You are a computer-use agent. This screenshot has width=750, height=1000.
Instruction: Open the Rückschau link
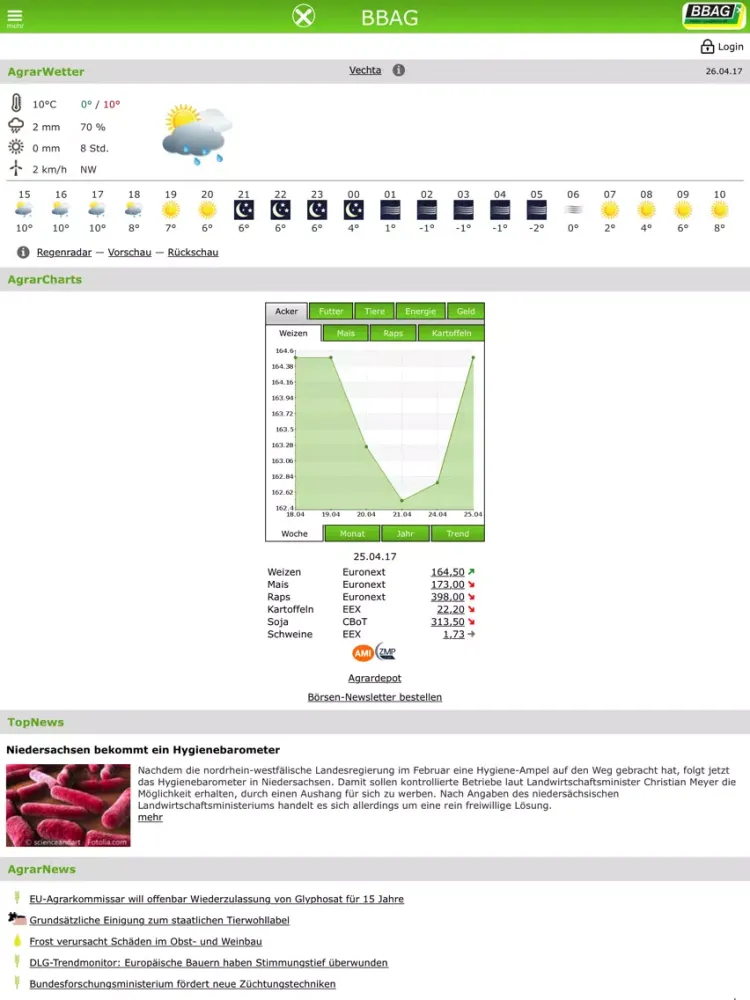193,252
